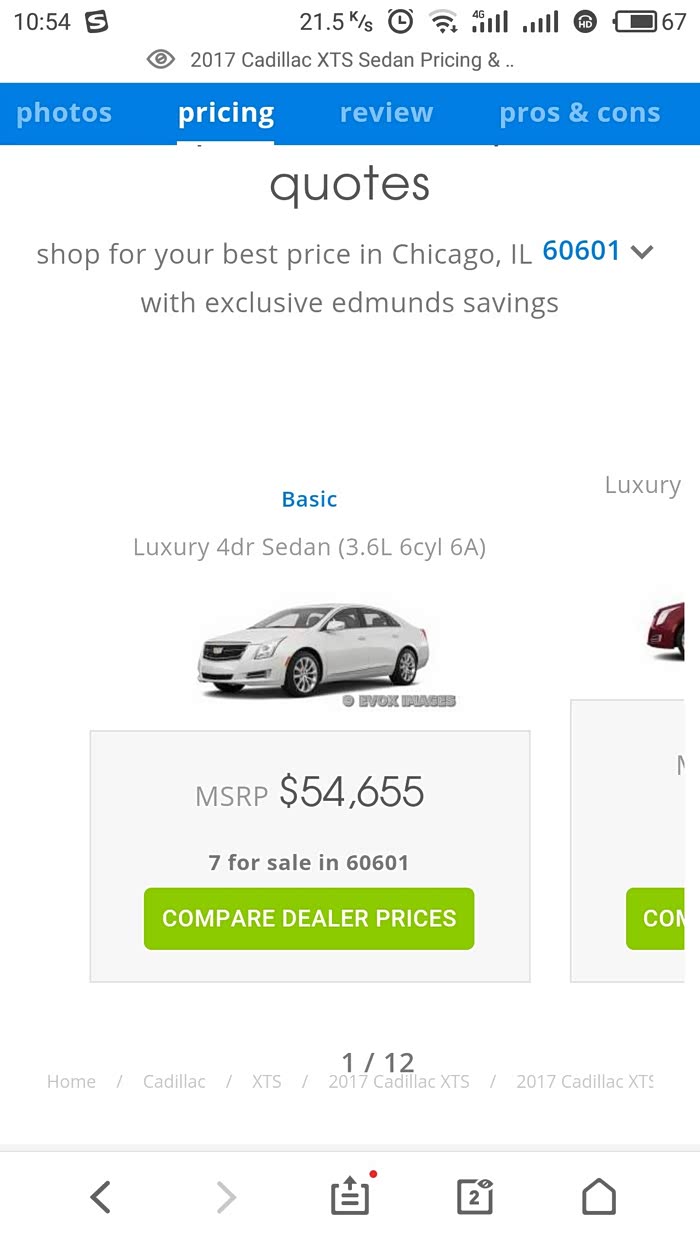Tap the alarm clock status icon

(x=400, y=21)
